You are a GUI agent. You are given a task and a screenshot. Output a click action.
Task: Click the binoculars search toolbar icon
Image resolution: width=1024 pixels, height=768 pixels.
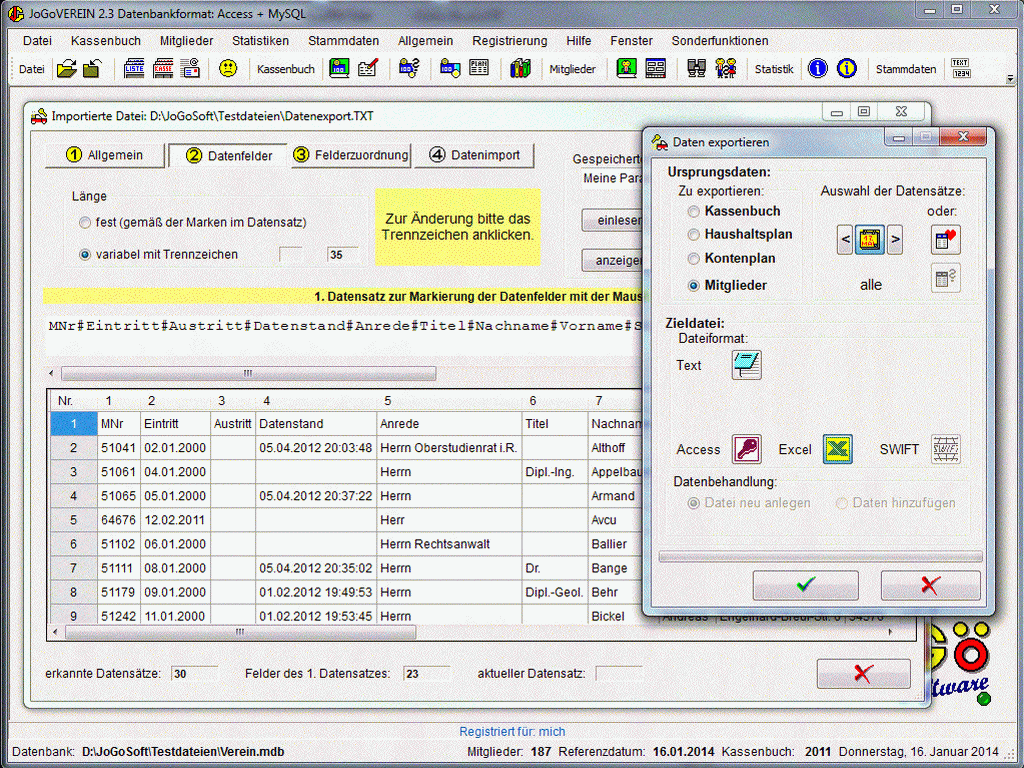point(696,69)
